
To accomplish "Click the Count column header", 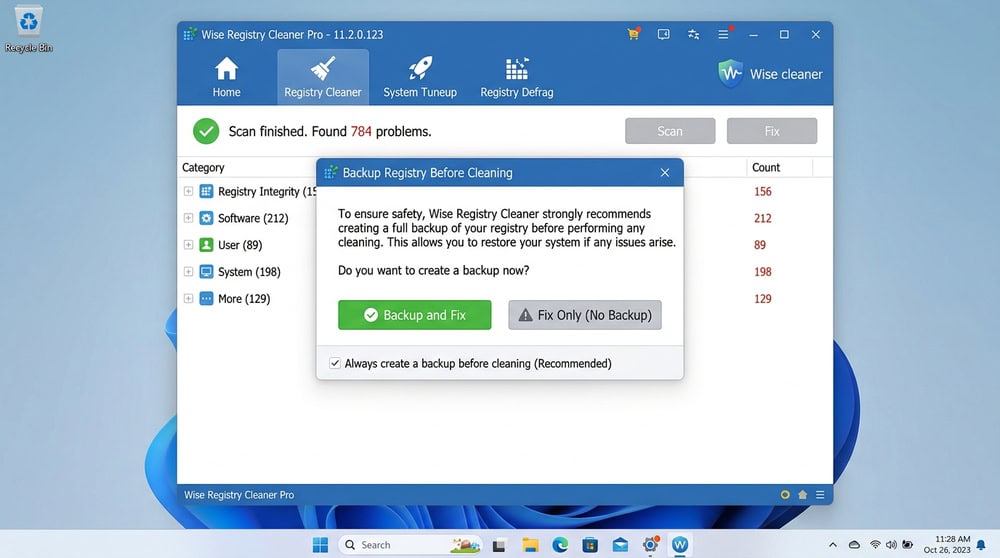I will 766,167.
